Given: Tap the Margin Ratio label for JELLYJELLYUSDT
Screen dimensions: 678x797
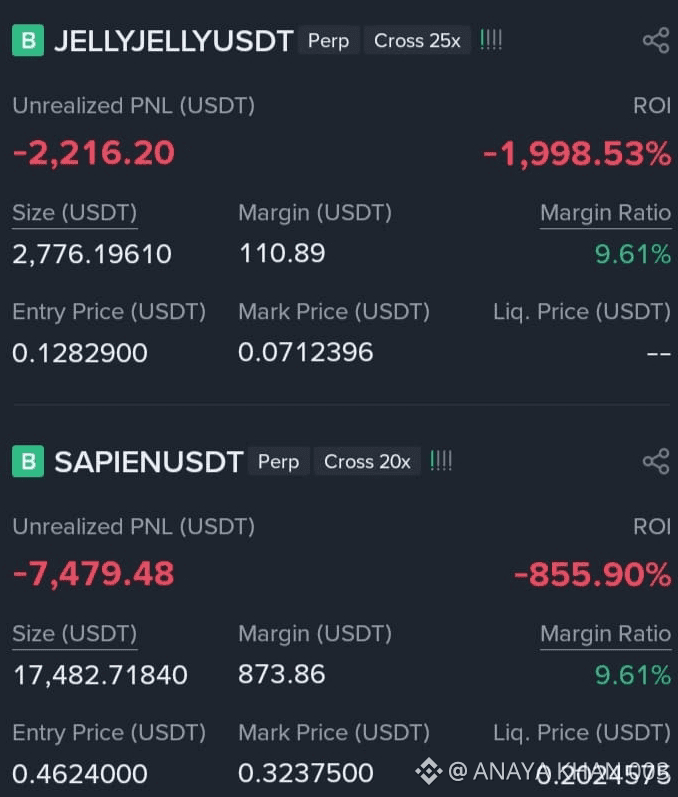Looking at the screenshot, I should (605, 213).
